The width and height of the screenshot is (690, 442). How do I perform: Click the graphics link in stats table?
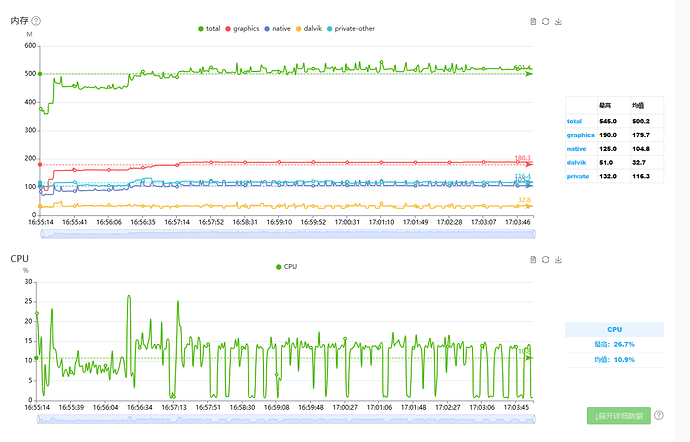click(580, 135)
